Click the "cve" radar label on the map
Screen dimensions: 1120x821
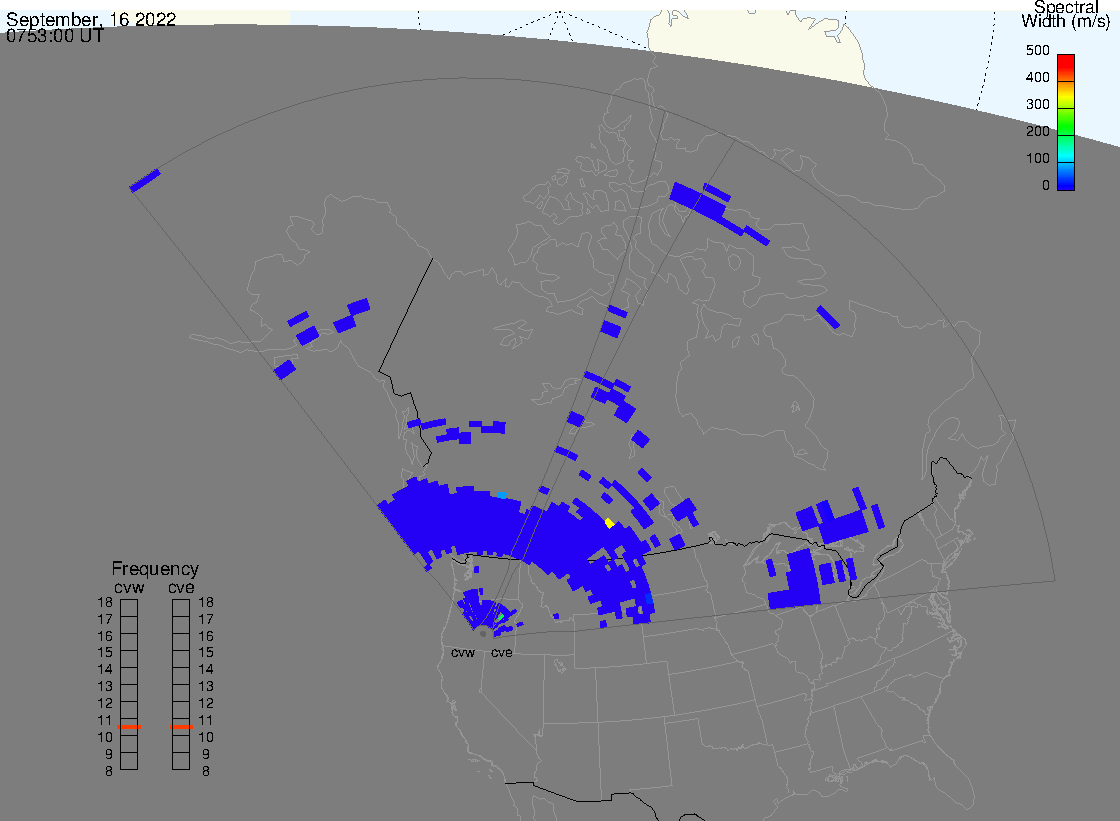click(501, 652)
